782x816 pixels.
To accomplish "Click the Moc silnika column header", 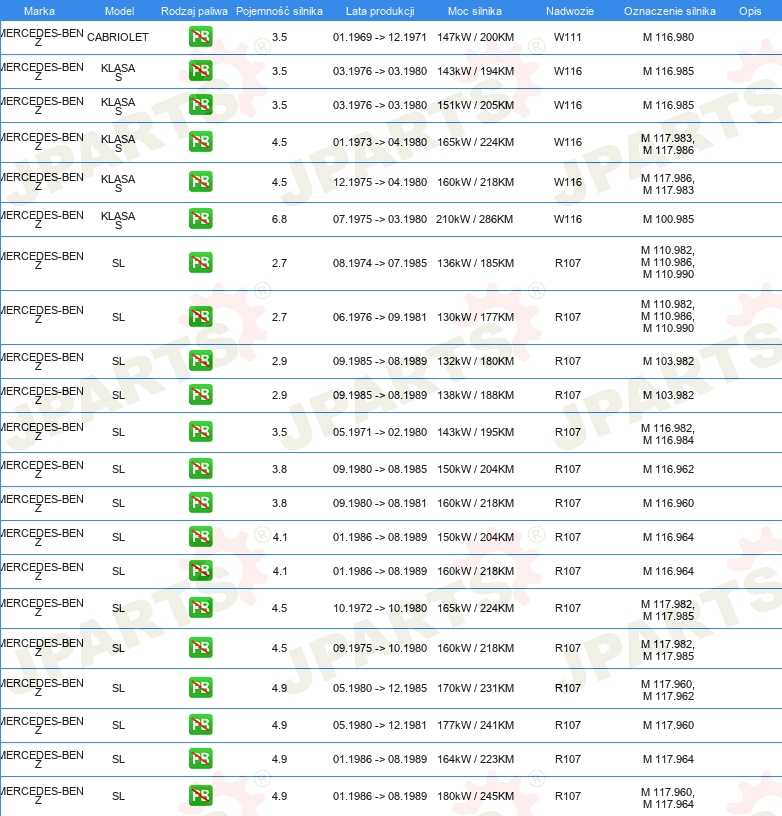I will click(x=475, y=11).
